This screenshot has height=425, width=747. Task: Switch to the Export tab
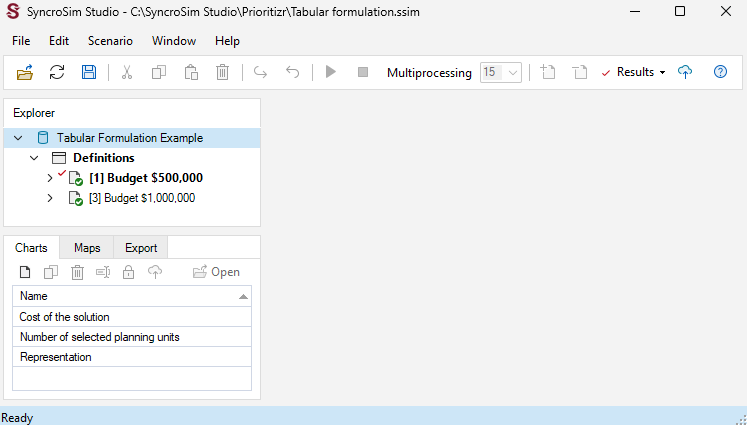141,248
